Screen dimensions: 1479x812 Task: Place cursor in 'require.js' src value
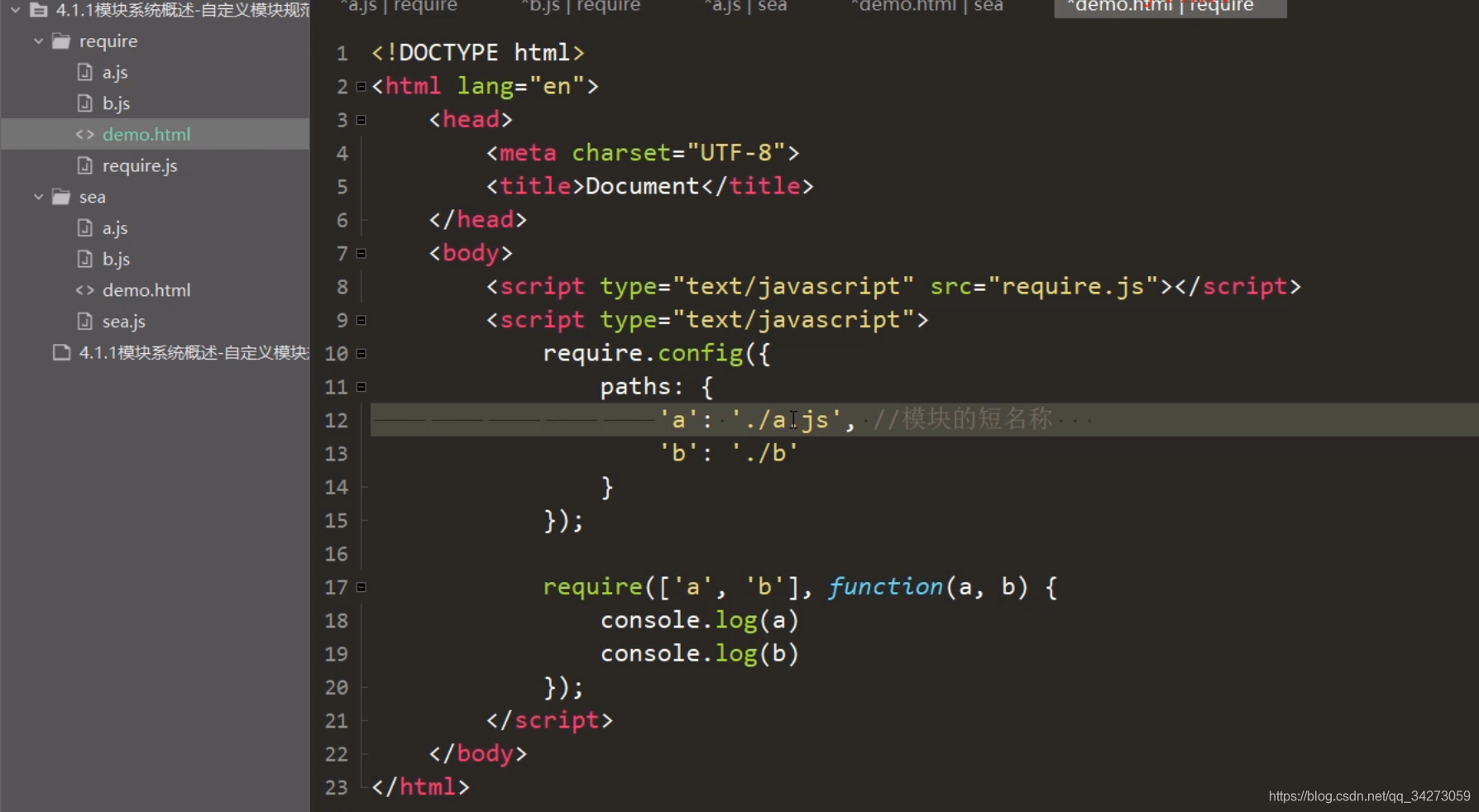1073,286
